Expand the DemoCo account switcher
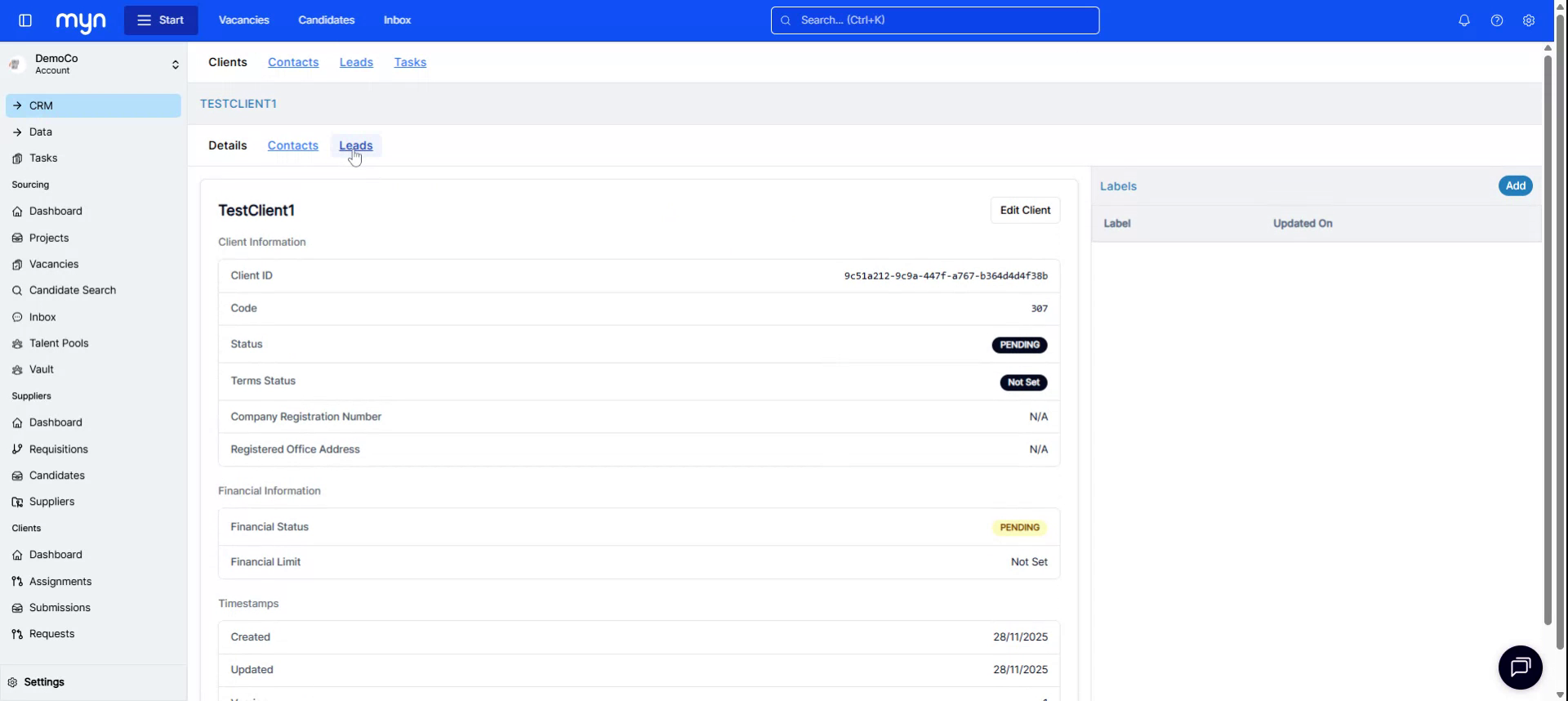The height and width of the screenshot is (701, 1568). 175,65
